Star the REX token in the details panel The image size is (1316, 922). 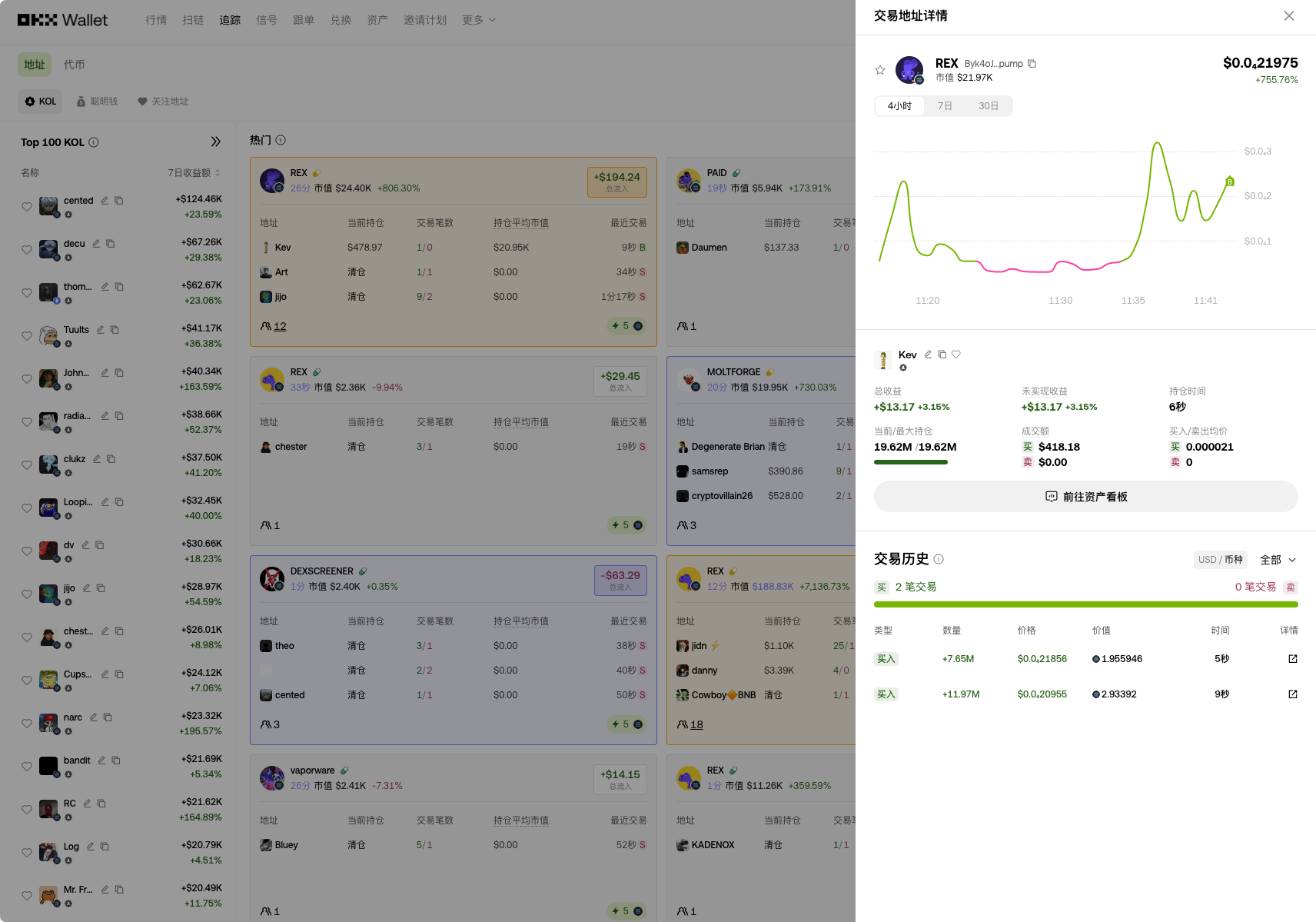pyautogui.click(x=880, y=69)
